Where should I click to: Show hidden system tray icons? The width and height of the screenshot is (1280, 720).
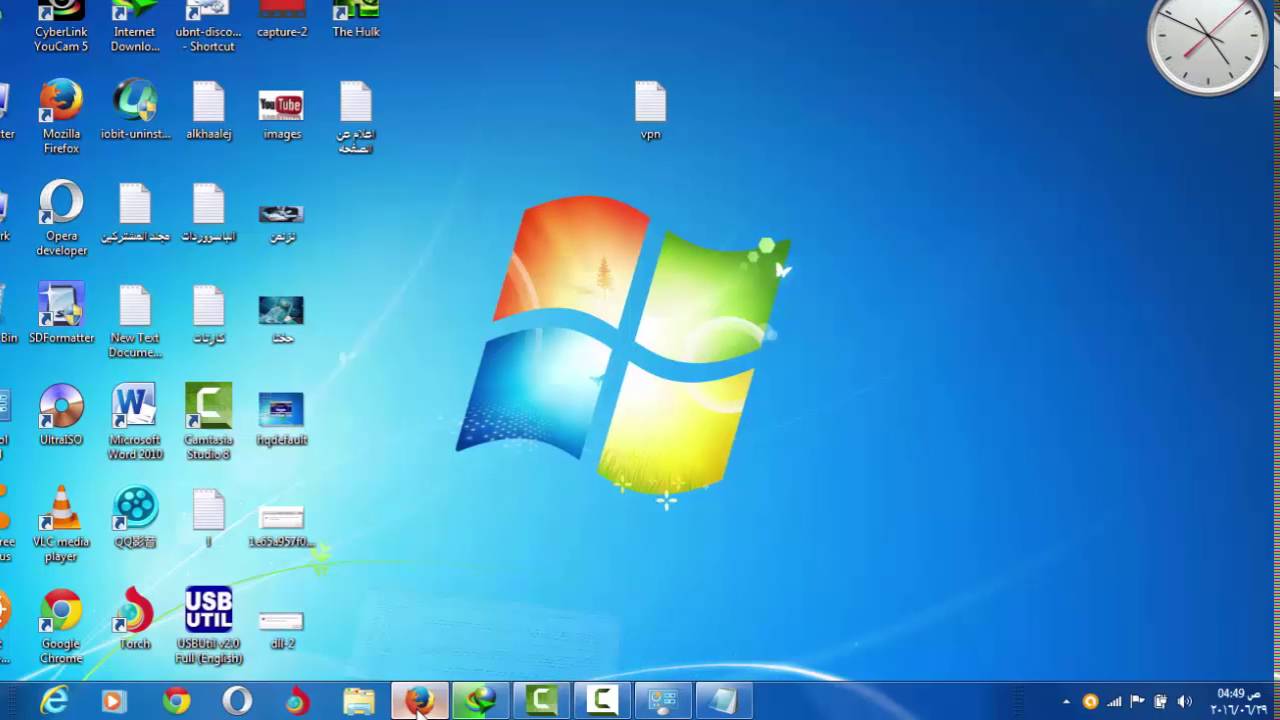click(x=1066, y=702)
